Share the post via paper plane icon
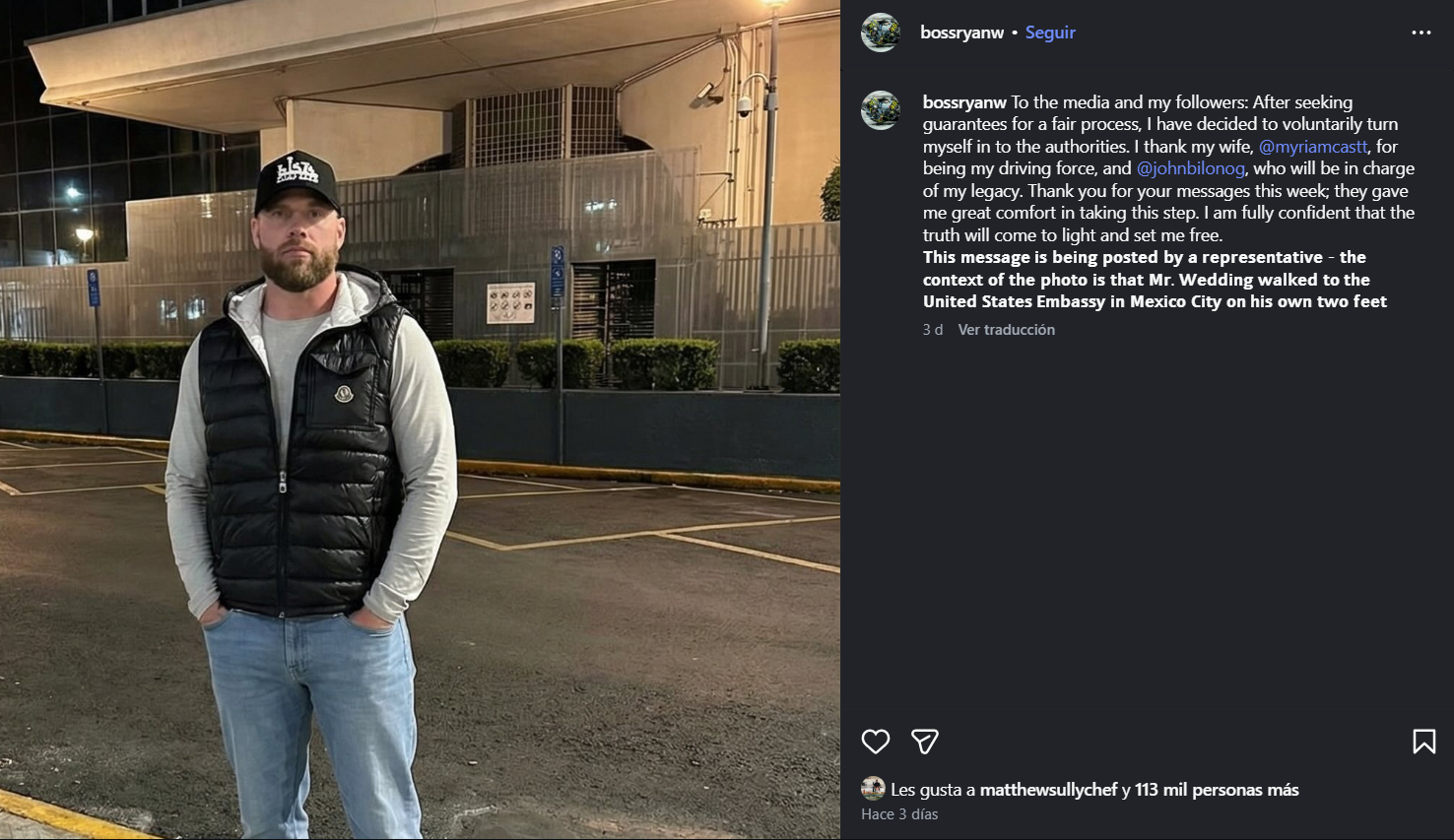1454x840 pixels. click(x=924, y=742)
